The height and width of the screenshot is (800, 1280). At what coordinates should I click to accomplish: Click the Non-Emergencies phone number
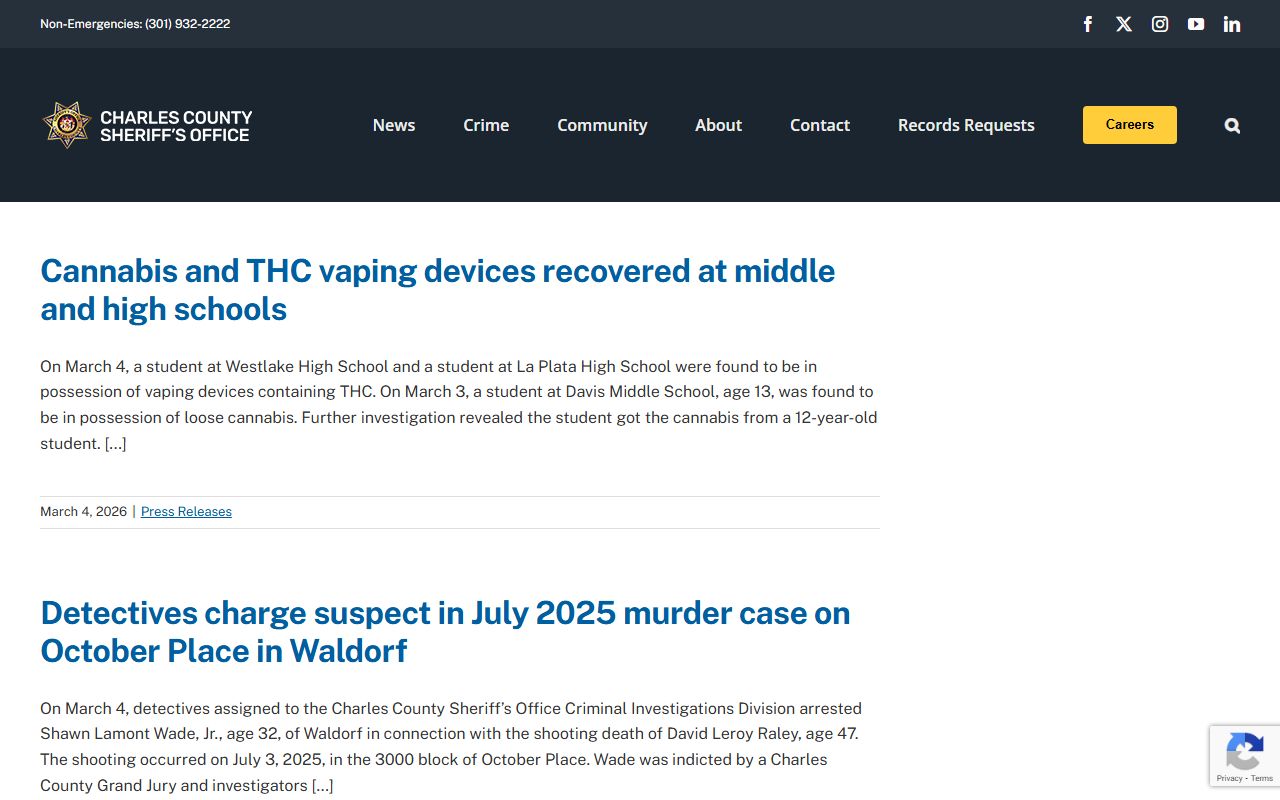[x=187, y=24]
